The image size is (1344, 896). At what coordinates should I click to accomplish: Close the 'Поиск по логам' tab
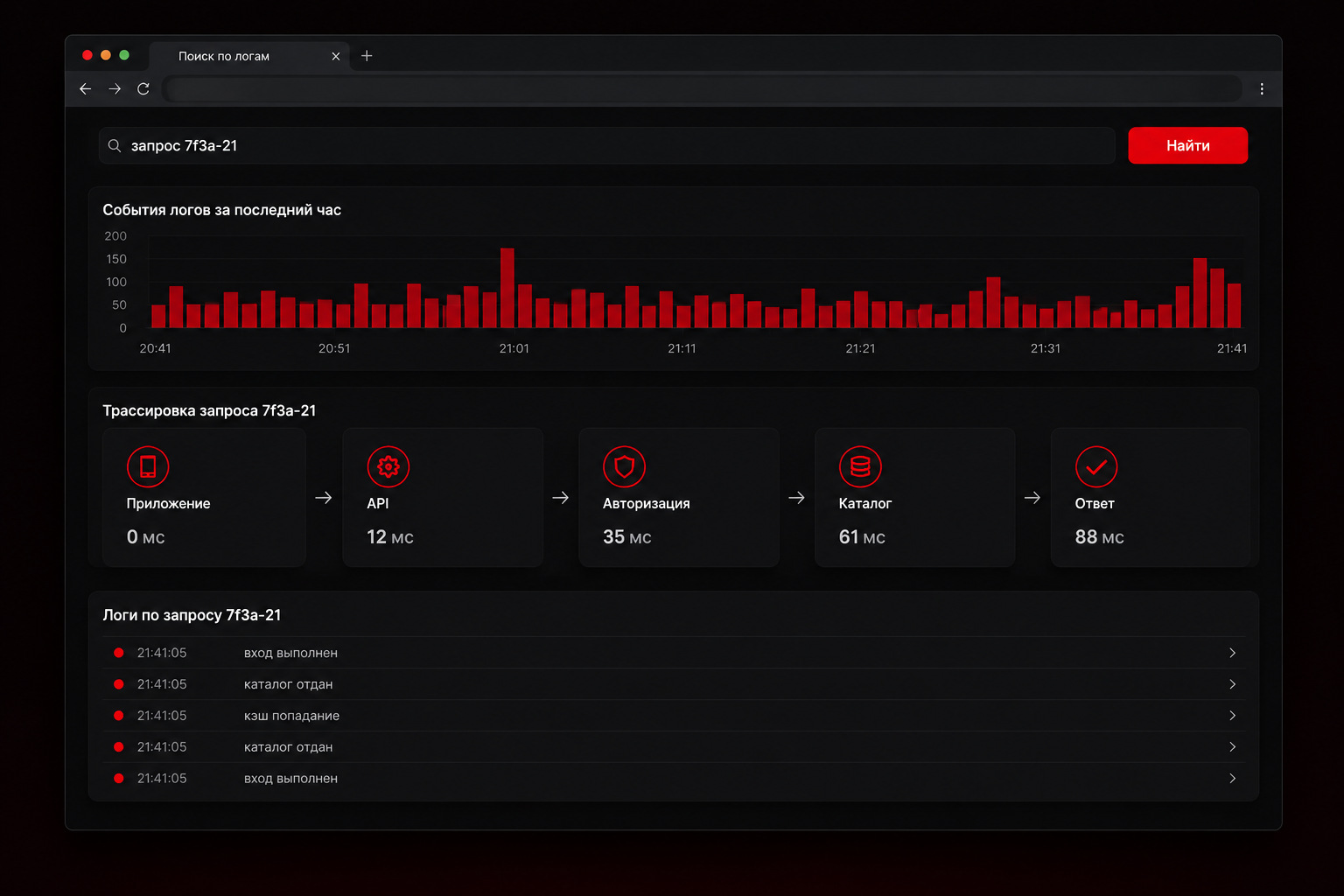(x=336, y=56)
